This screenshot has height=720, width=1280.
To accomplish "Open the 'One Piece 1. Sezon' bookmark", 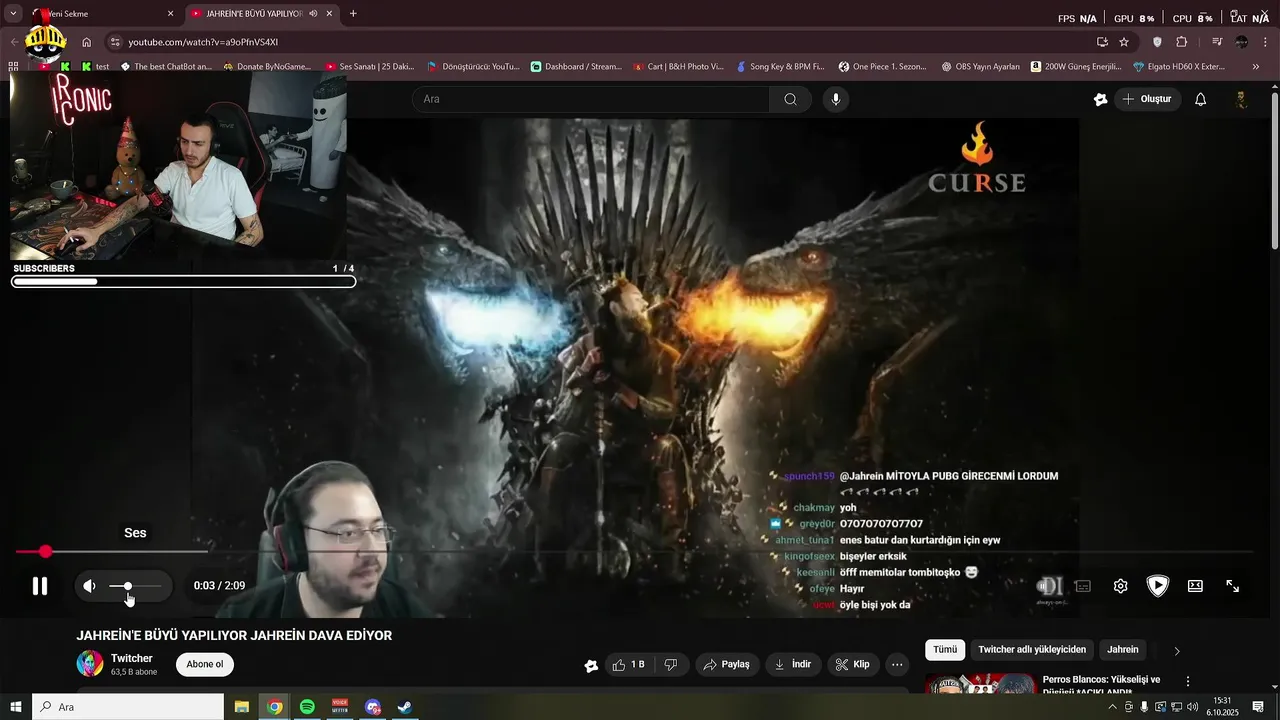I will pos(884,67).
